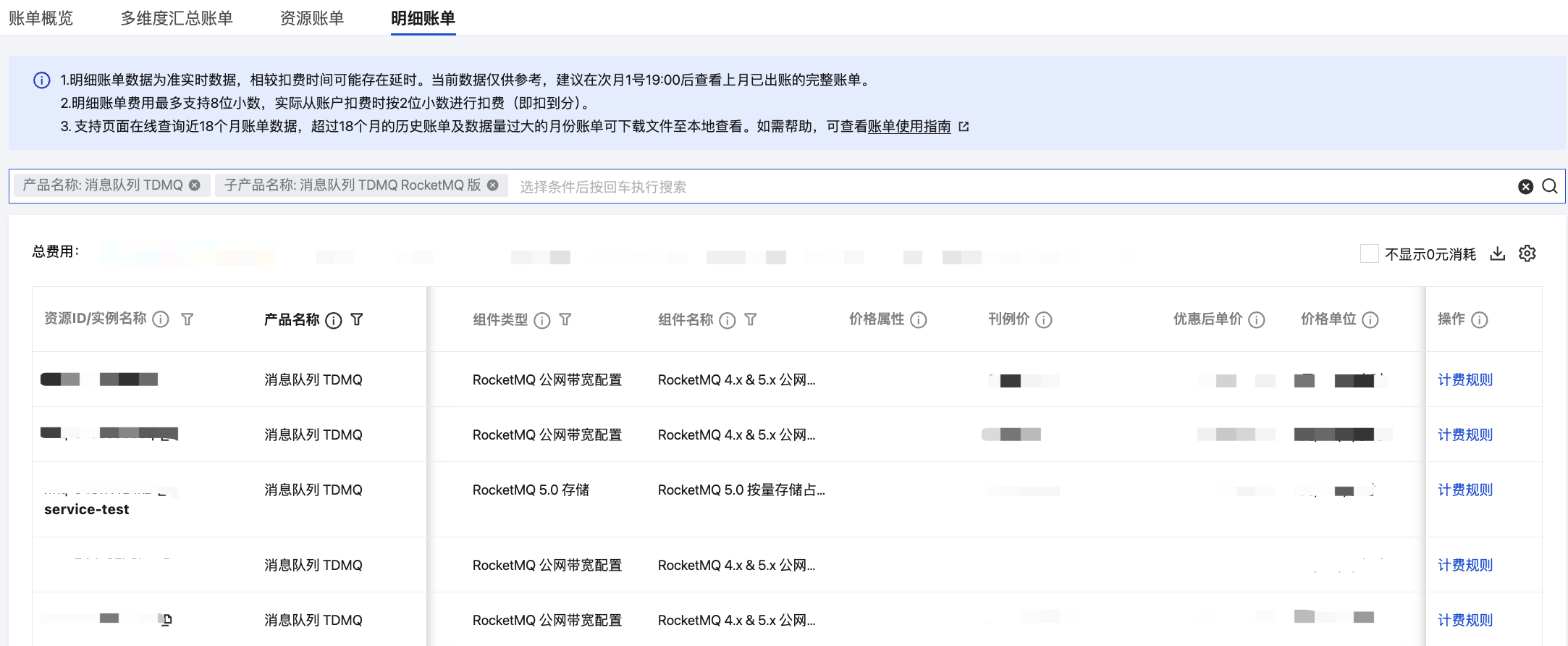Viewport: 1568px width, 646px height.
Task: Click the 刊例价 column header text
Action: [x=1008, y=319]
